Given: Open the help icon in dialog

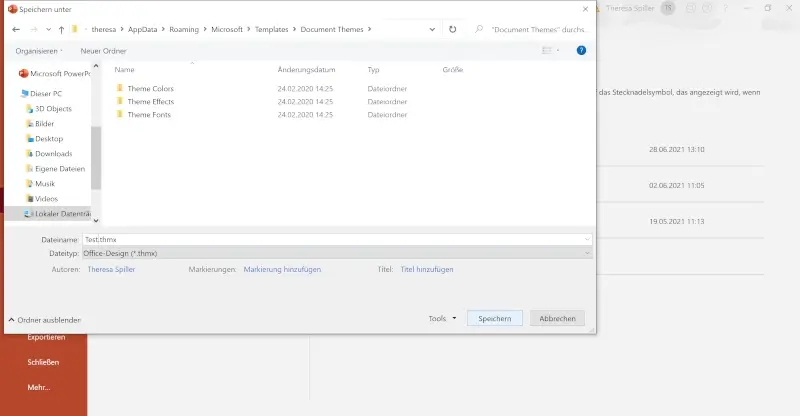Looking at the screenshot, I should [x=581, y=50].
